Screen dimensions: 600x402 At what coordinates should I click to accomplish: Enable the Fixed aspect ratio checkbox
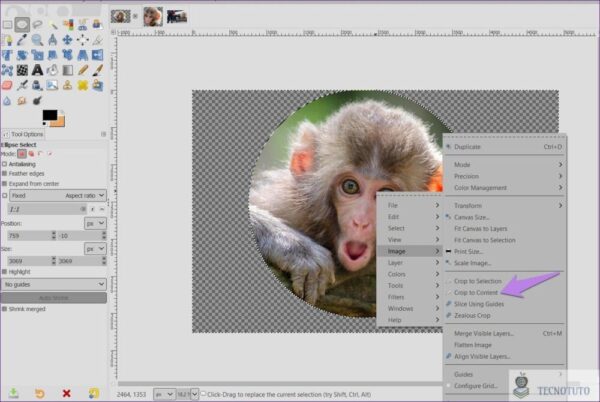click(5, 195)
